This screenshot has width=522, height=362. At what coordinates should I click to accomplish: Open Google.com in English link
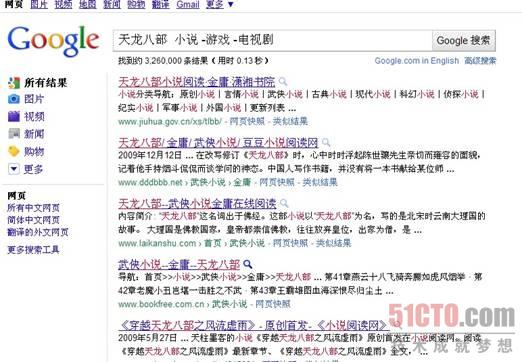pos(417,61)
